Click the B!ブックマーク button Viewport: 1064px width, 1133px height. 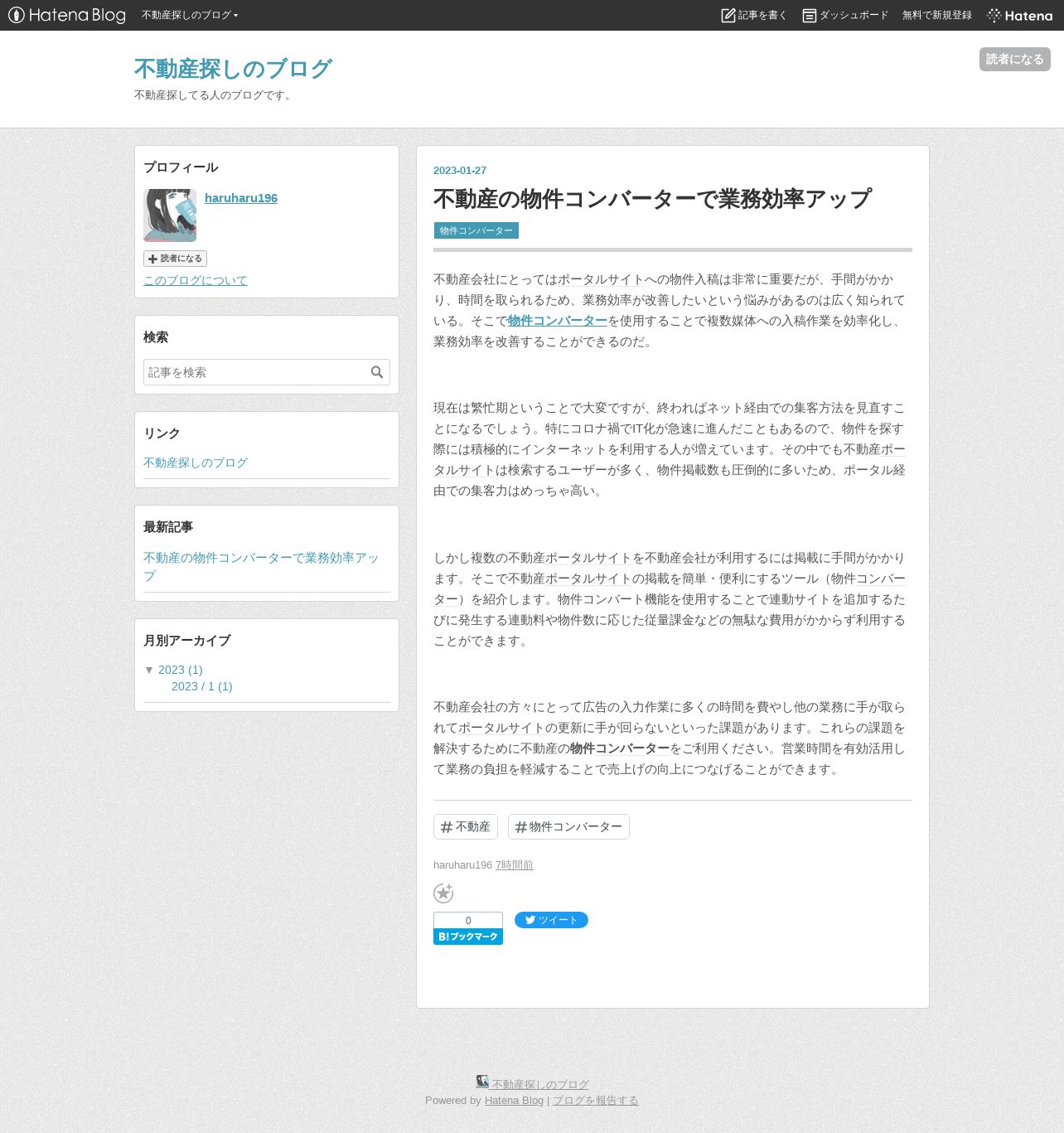pyautogui.click(x=468, y=937)
